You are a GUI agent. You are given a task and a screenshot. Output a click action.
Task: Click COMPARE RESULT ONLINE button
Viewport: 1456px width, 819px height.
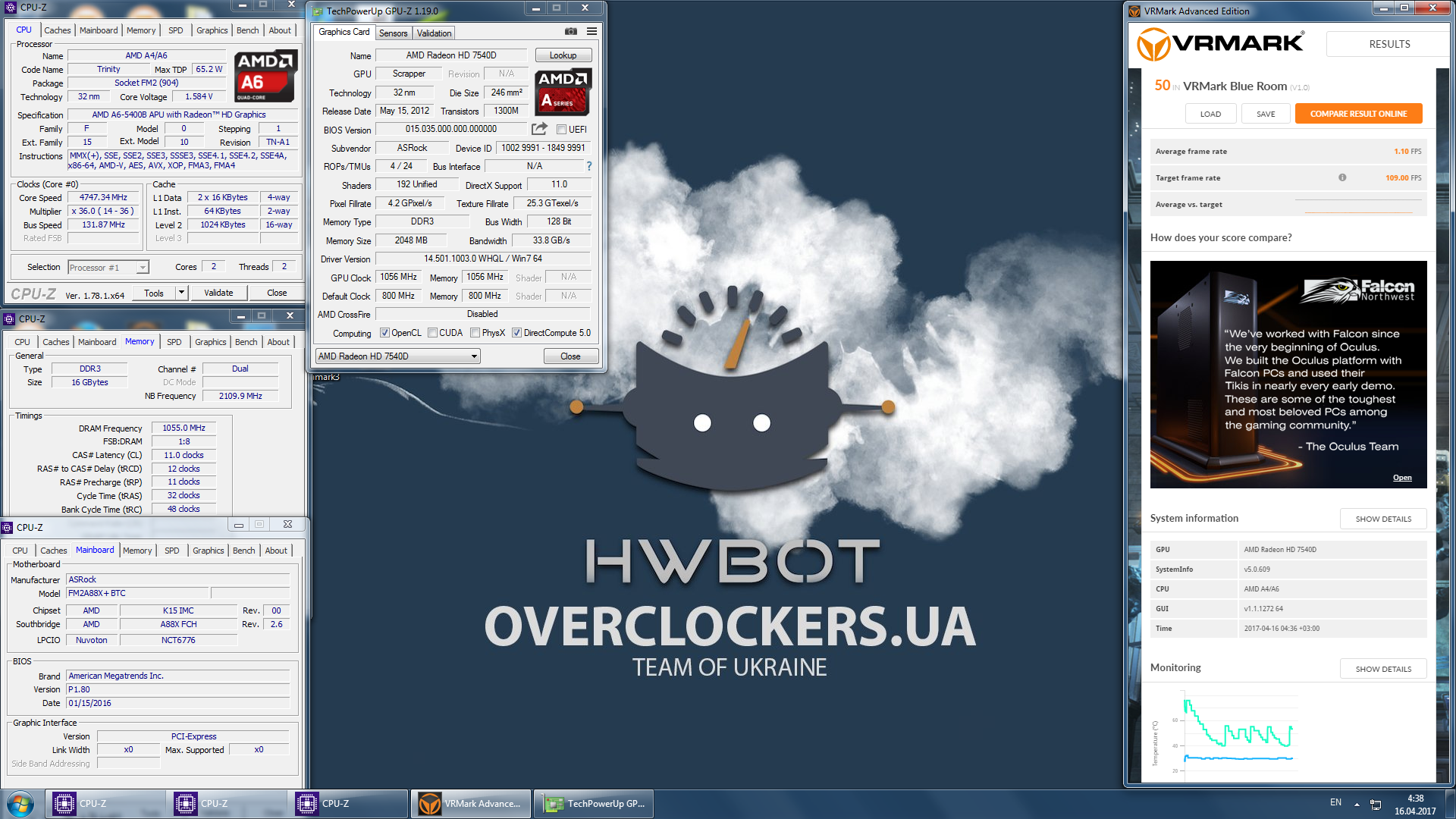click(1358, 114)
